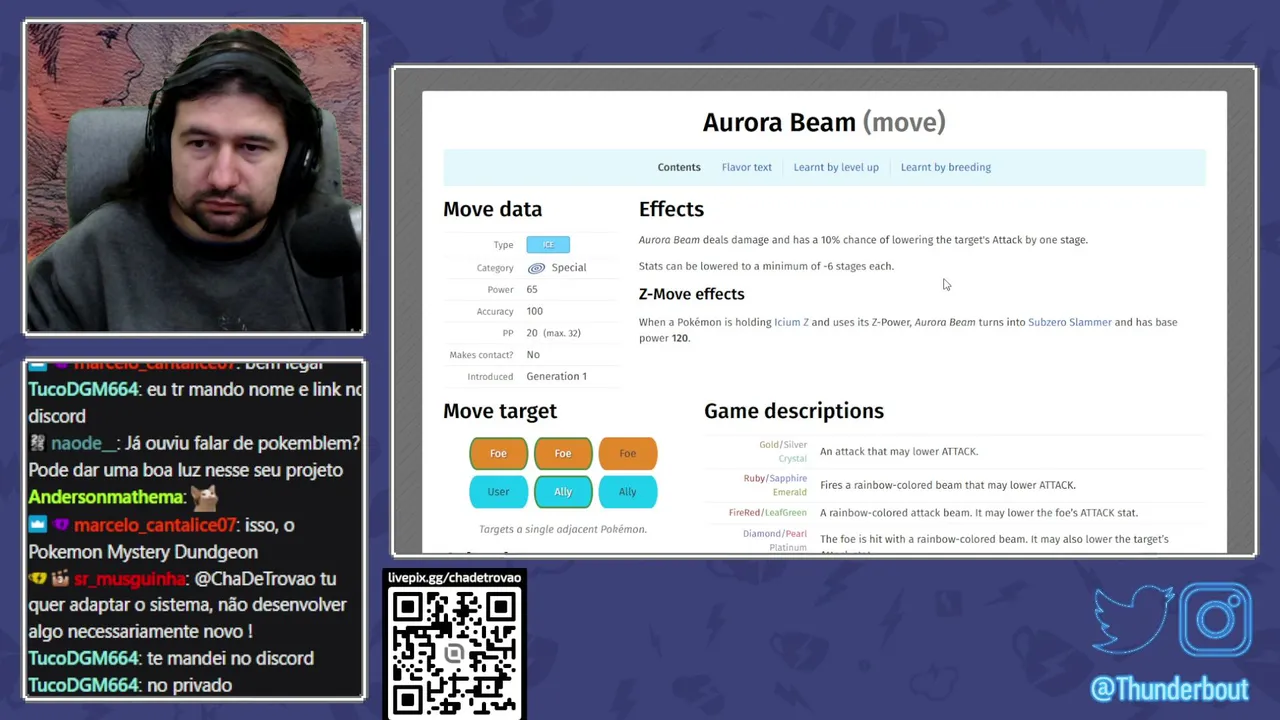Click the User target box
The height and width of the screenshot is (720, 1280).
pyautogui.click(x=498, y=491)
